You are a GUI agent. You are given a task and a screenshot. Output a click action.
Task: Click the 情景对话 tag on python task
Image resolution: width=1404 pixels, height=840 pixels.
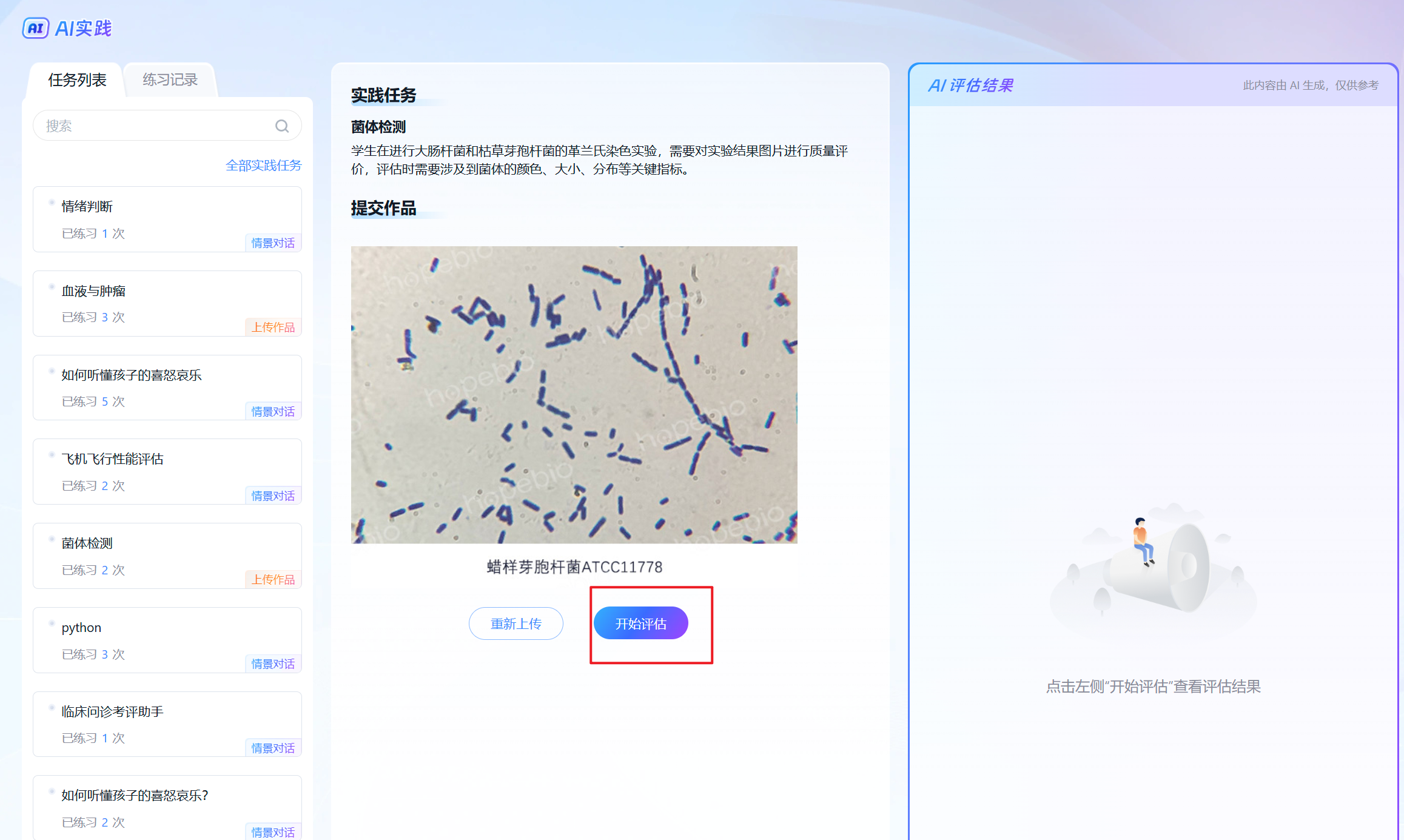[x=273, y=664]
